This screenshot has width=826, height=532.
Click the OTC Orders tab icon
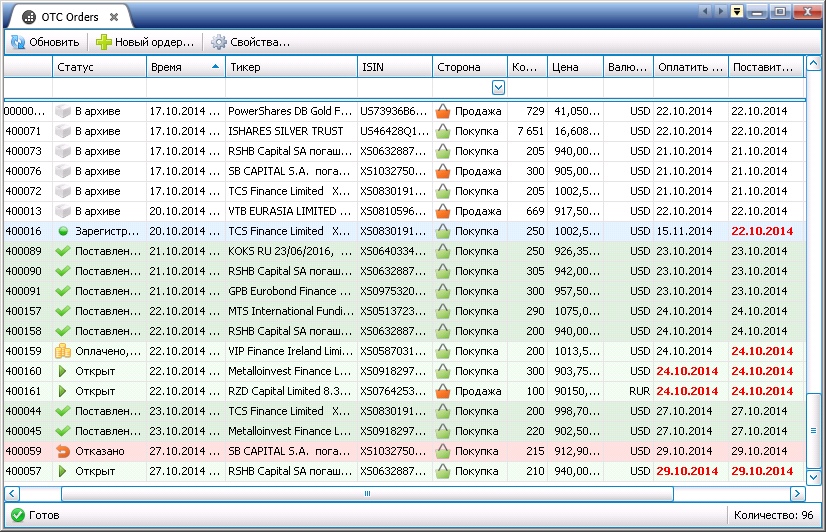tap(29, 17)
